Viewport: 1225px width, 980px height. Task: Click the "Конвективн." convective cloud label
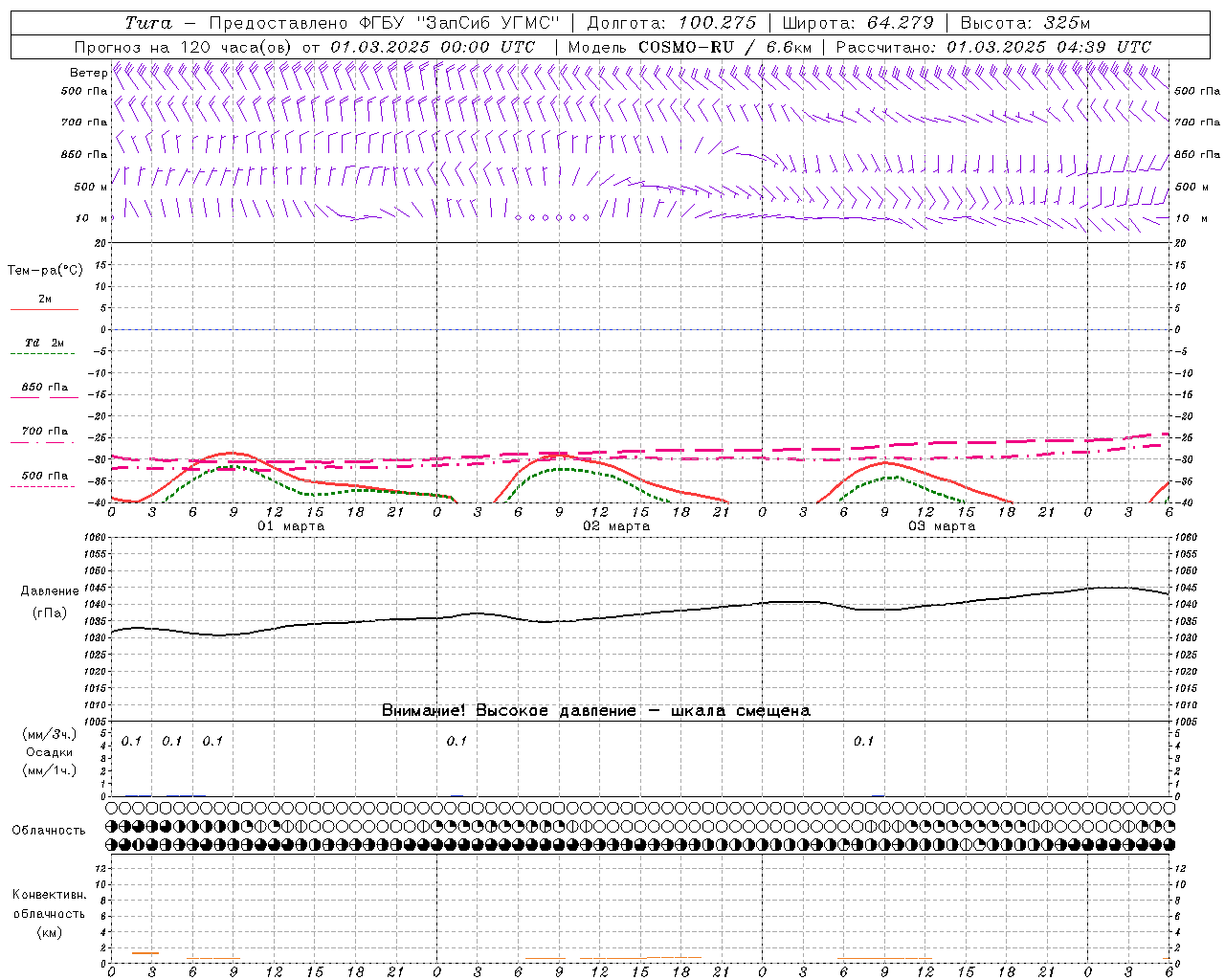[x=49, y=895]
